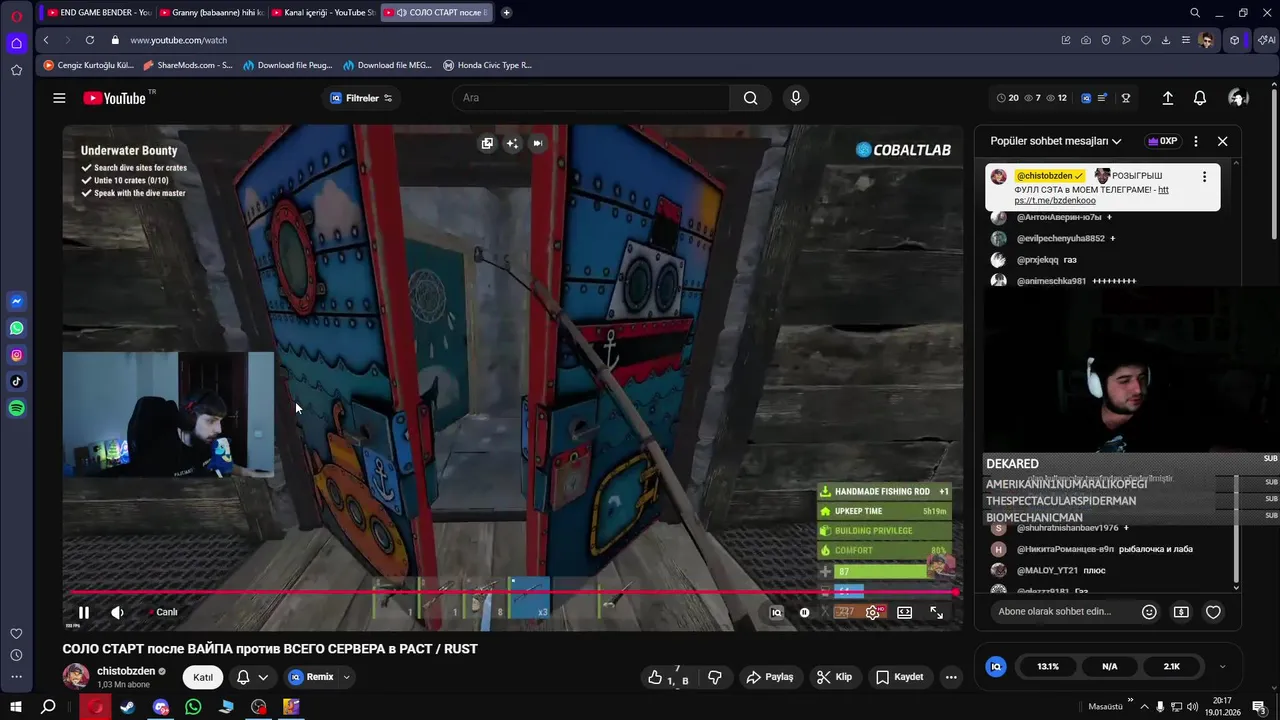Mute the video volume speaker

(x=117, y=613)
